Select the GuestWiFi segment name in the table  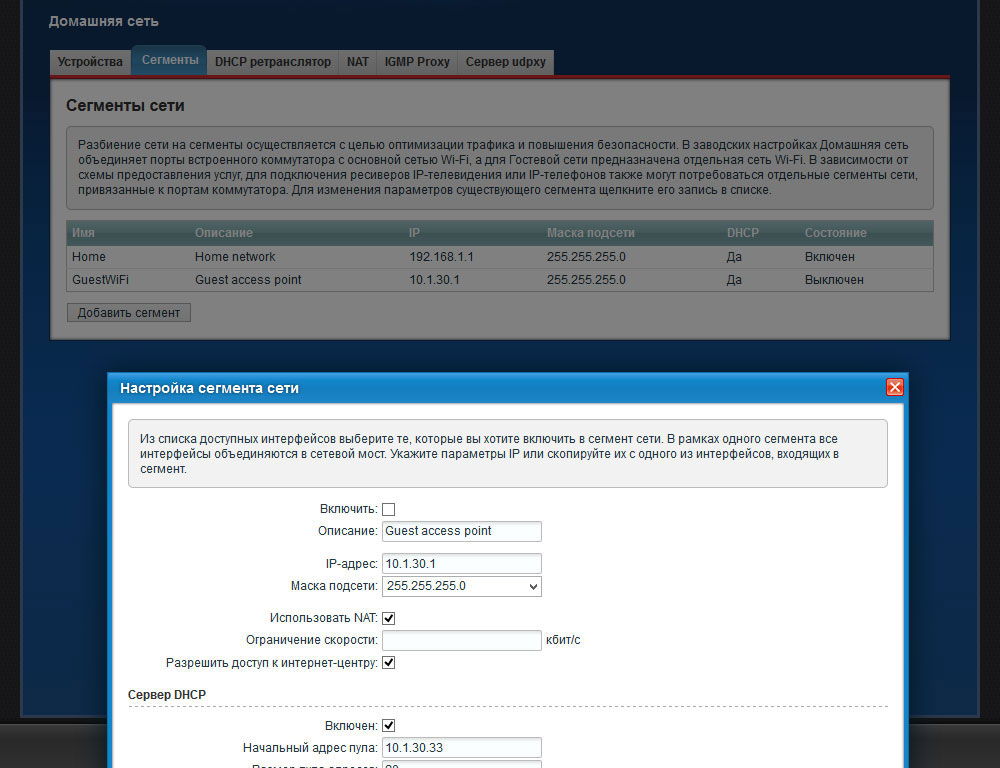click(100, 280)
